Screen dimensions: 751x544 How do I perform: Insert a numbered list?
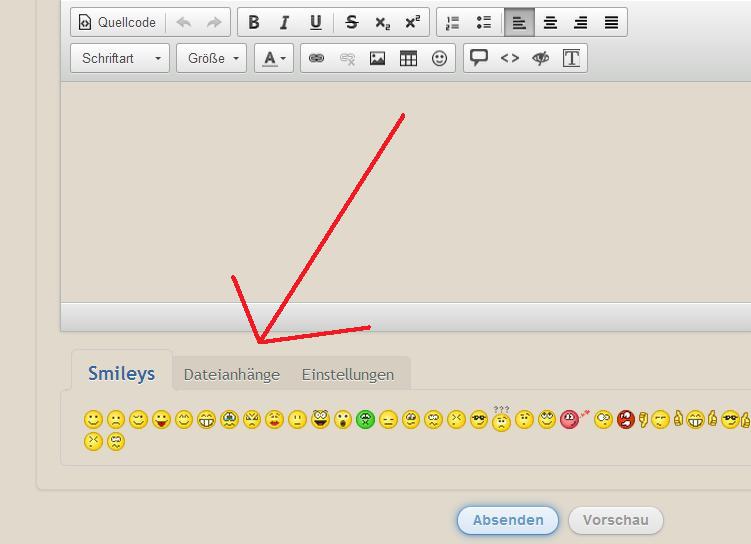(452, 22)
